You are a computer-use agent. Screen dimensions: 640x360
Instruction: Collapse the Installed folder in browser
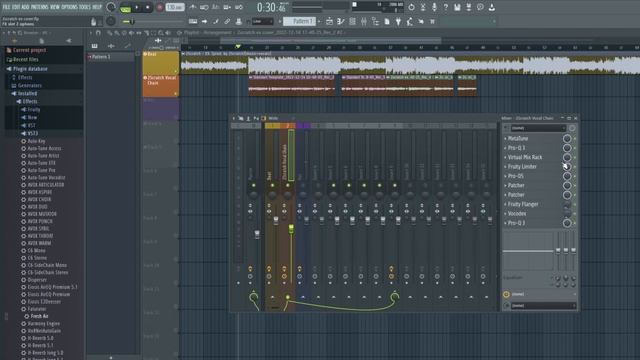pyautogui.click(x=27, y=93)
